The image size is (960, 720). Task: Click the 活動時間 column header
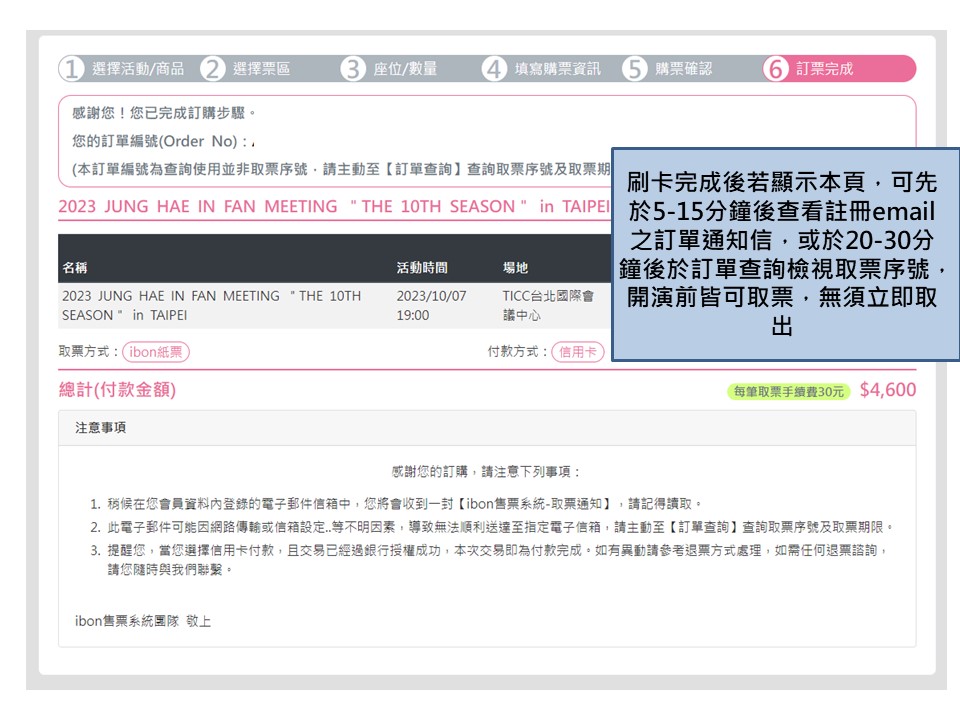tap(422, 268)
